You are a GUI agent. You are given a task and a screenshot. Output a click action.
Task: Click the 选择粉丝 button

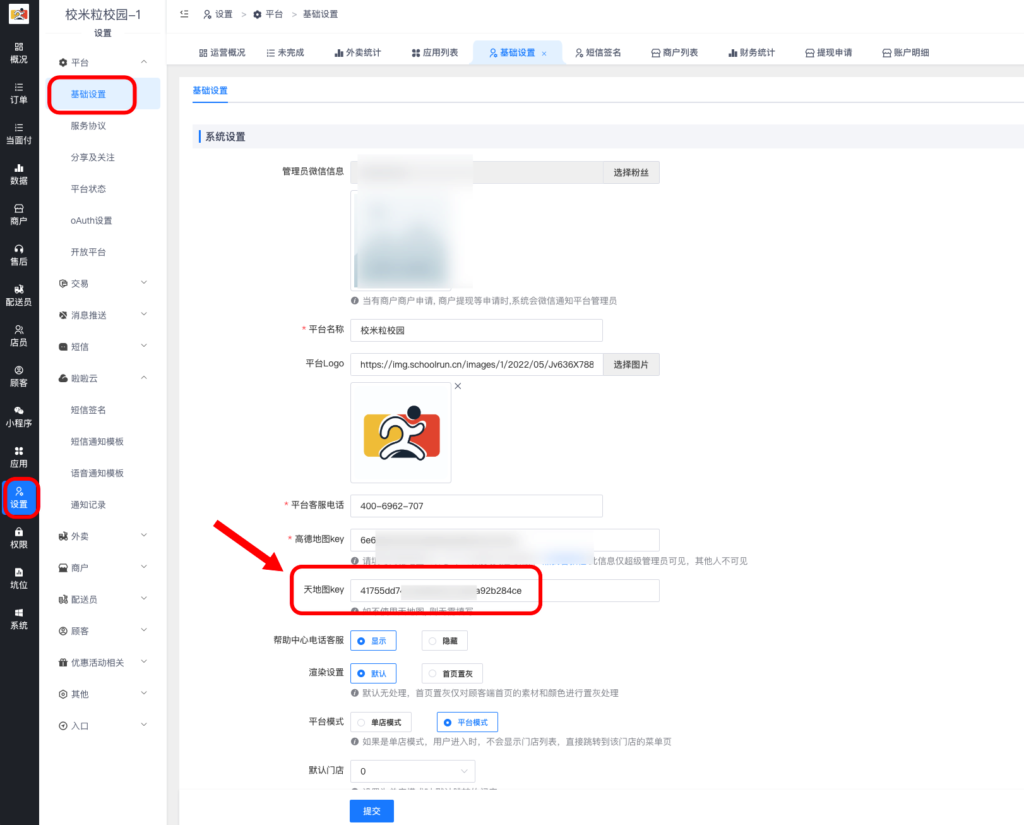(x=632, y=172)
